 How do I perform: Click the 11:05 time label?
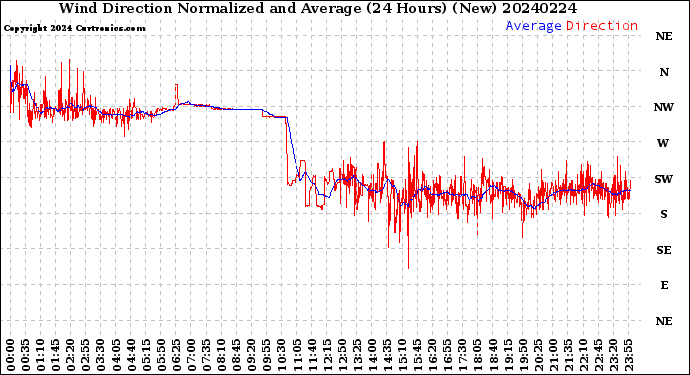coord(297,355)
